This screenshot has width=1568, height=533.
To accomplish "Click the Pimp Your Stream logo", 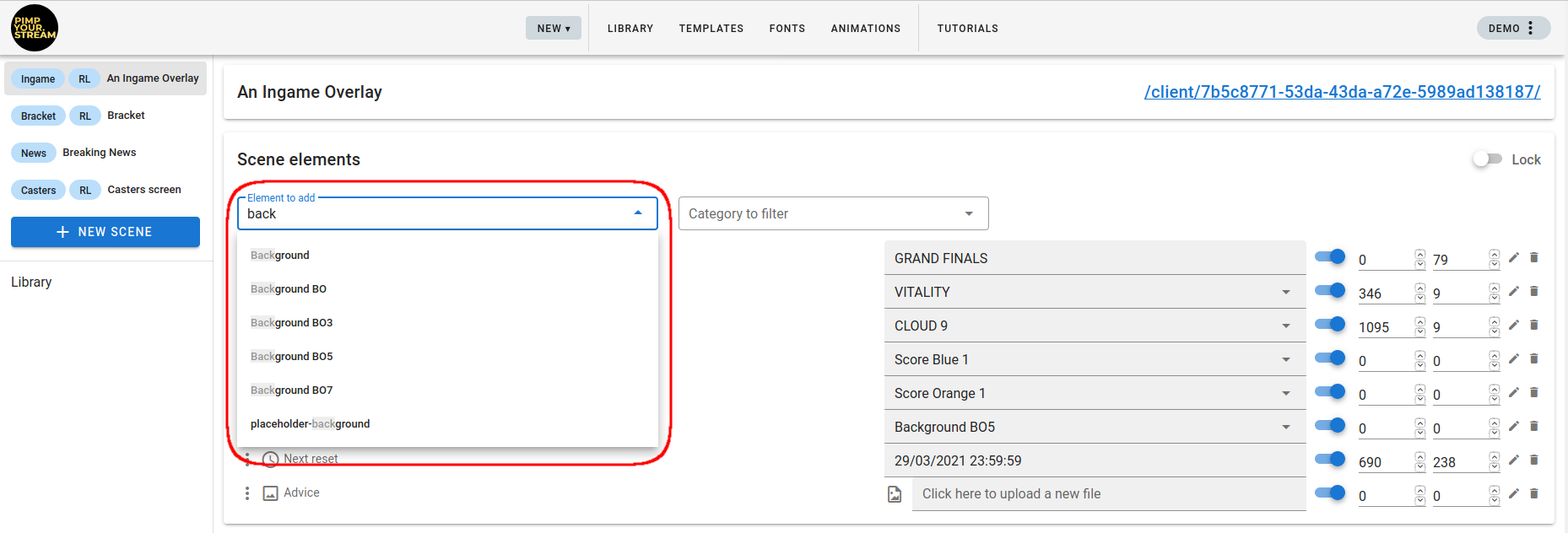I will 35,28.
